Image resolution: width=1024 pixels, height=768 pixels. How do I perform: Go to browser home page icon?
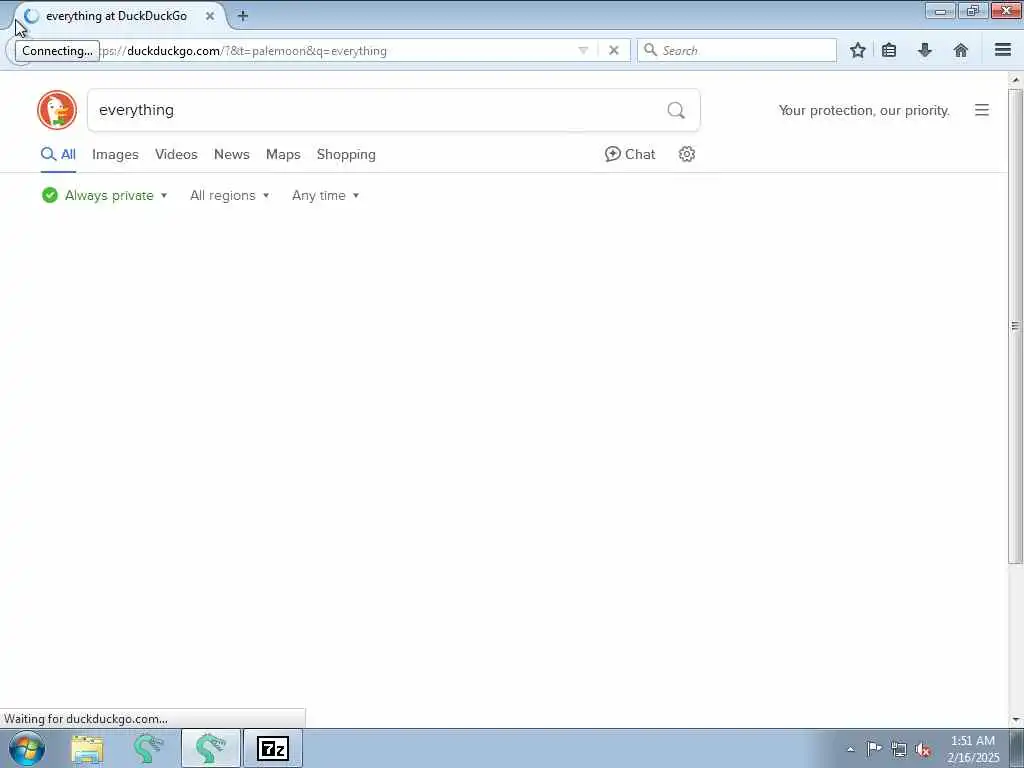click(x=961, y=50)
